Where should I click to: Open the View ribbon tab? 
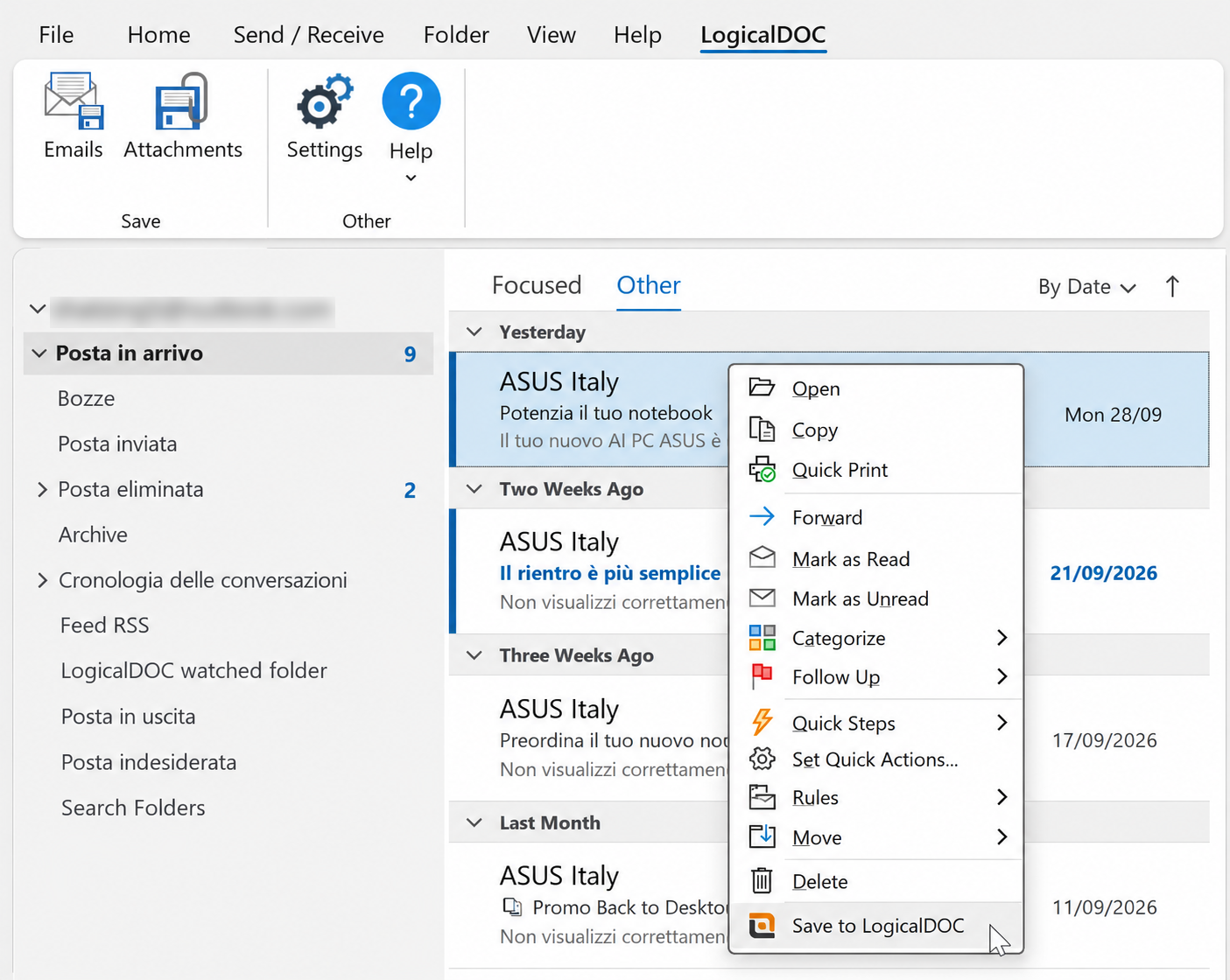pyautogui.click(x=552, y=35)
